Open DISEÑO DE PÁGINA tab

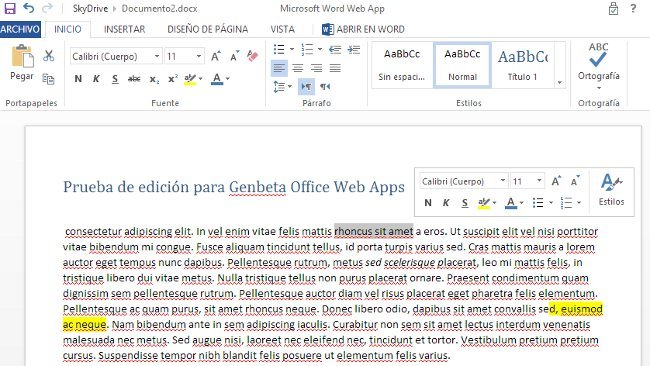207,29
